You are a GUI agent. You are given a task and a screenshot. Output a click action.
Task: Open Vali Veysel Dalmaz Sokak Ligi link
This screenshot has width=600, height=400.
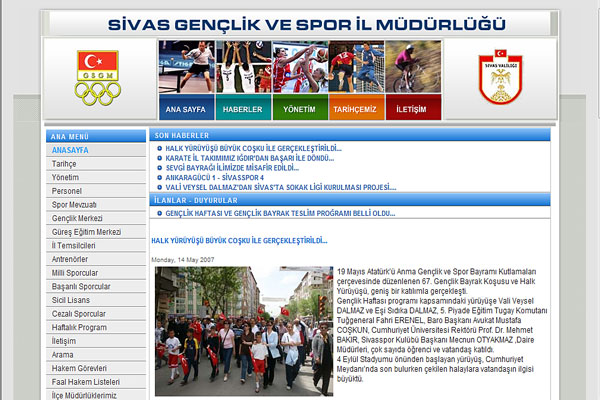(x=280, y=188)
